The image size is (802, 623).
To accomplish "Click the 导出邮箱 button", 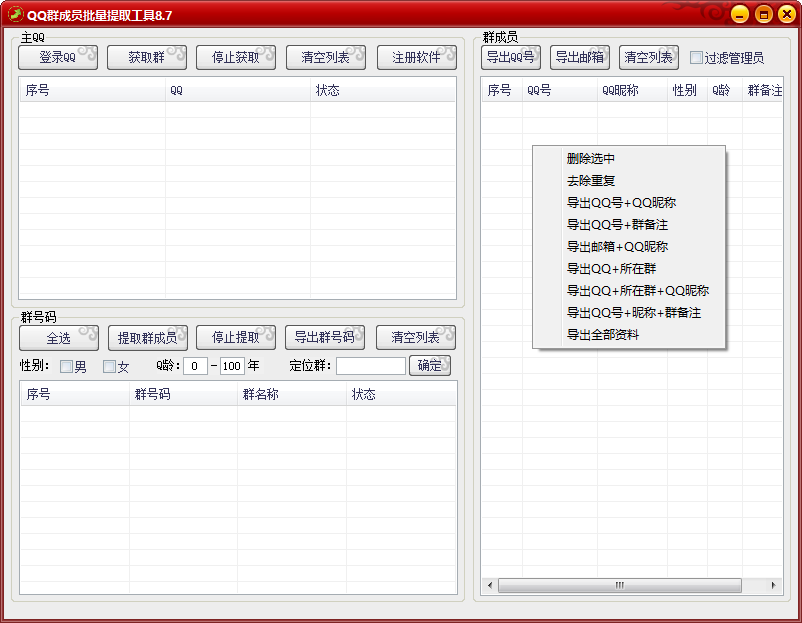I will (580, 57).
